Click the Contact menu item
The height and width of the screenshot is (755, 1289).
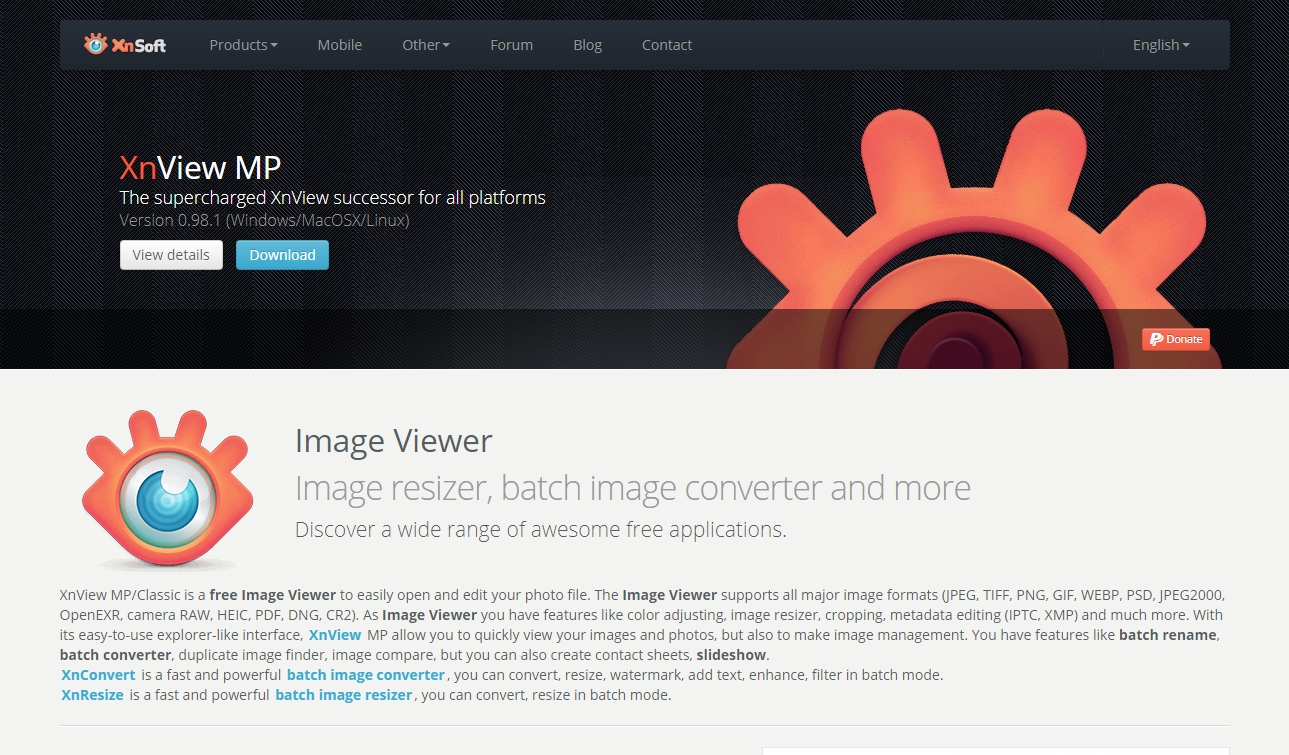tap(666, 45)
